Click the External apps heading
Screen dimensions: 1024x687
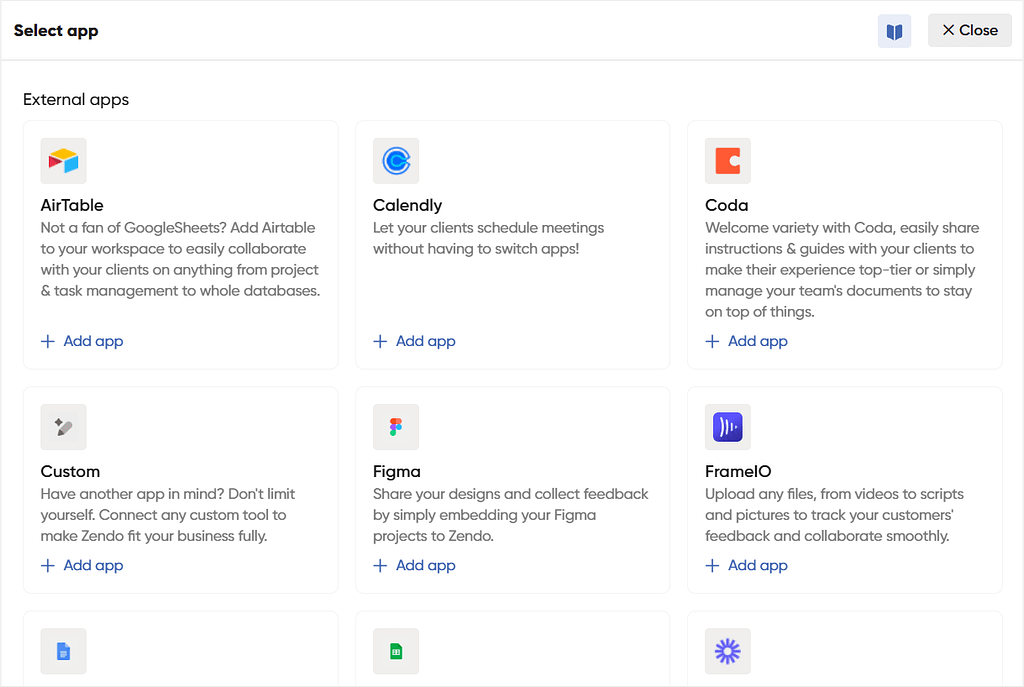76,99
